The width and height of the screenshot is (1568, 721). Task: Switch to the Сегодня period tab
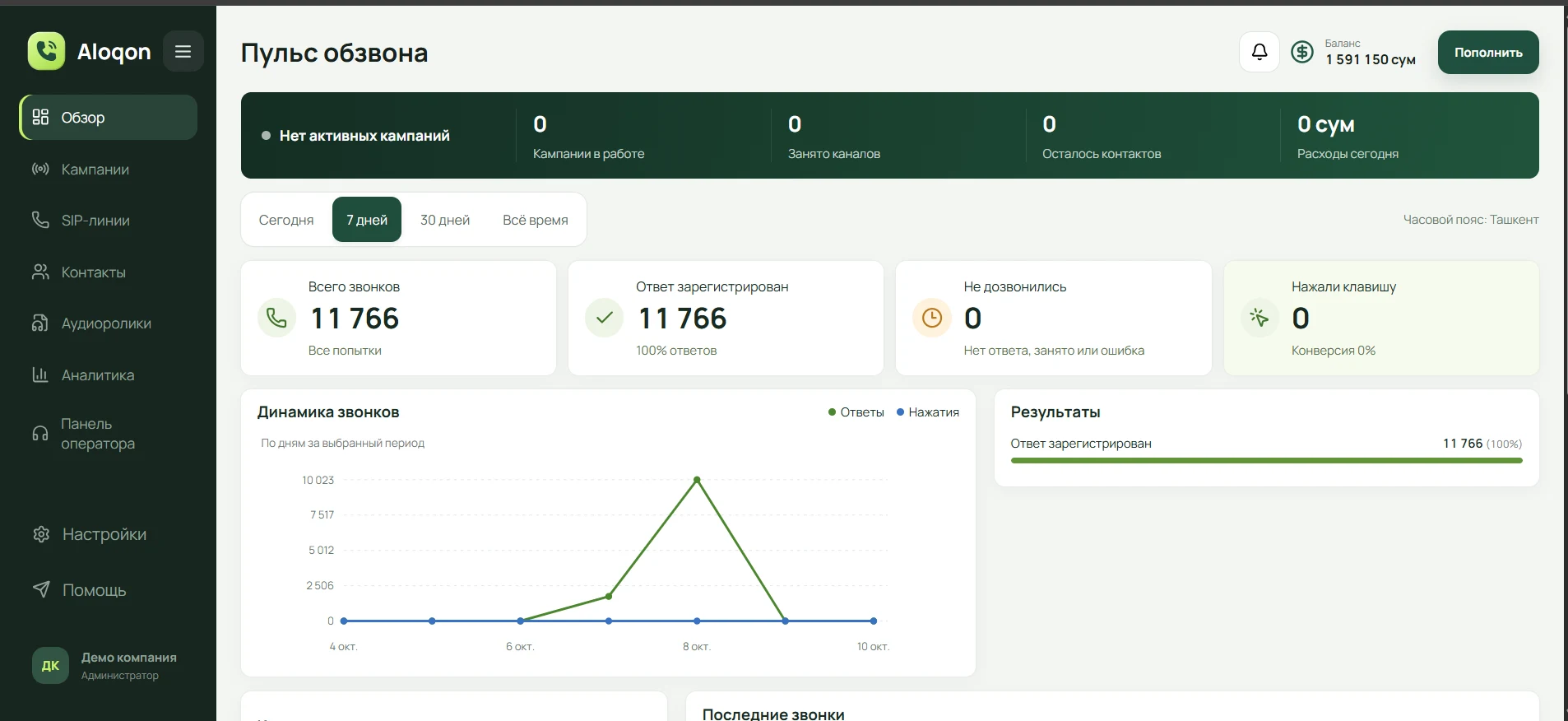[286, 220]
